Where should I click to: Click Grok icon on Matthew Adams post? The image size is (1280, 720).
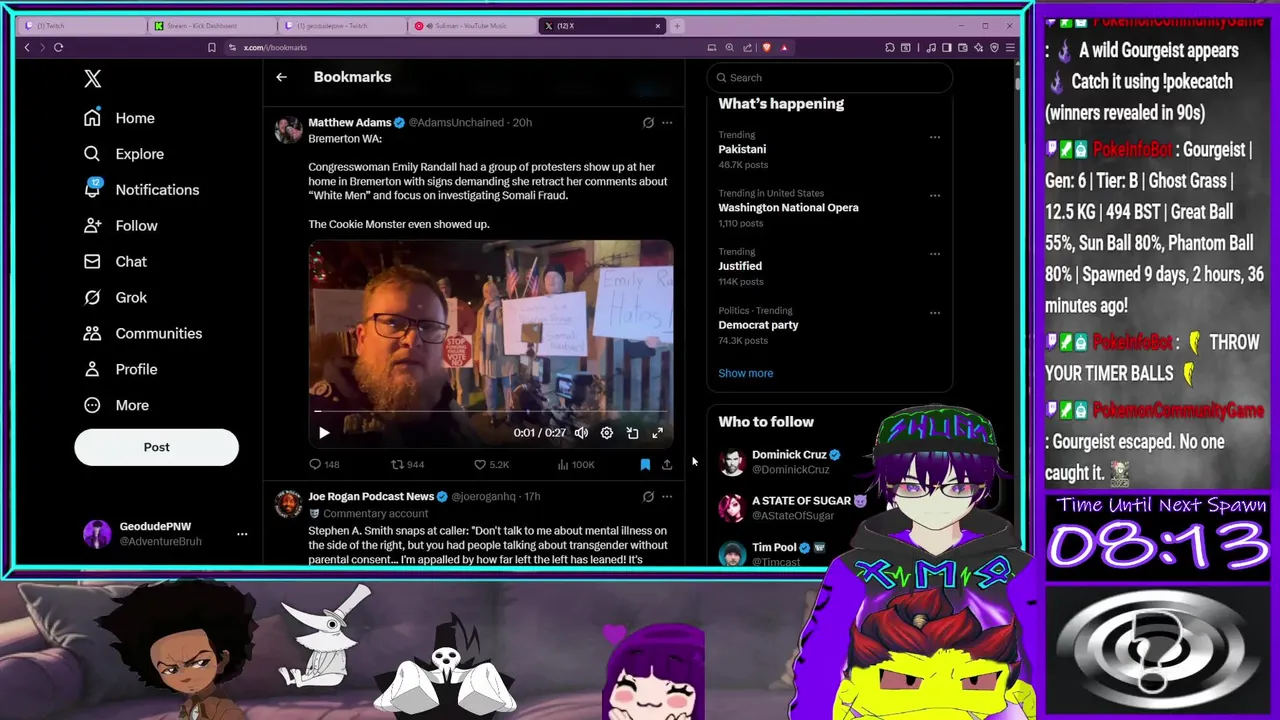648,122
